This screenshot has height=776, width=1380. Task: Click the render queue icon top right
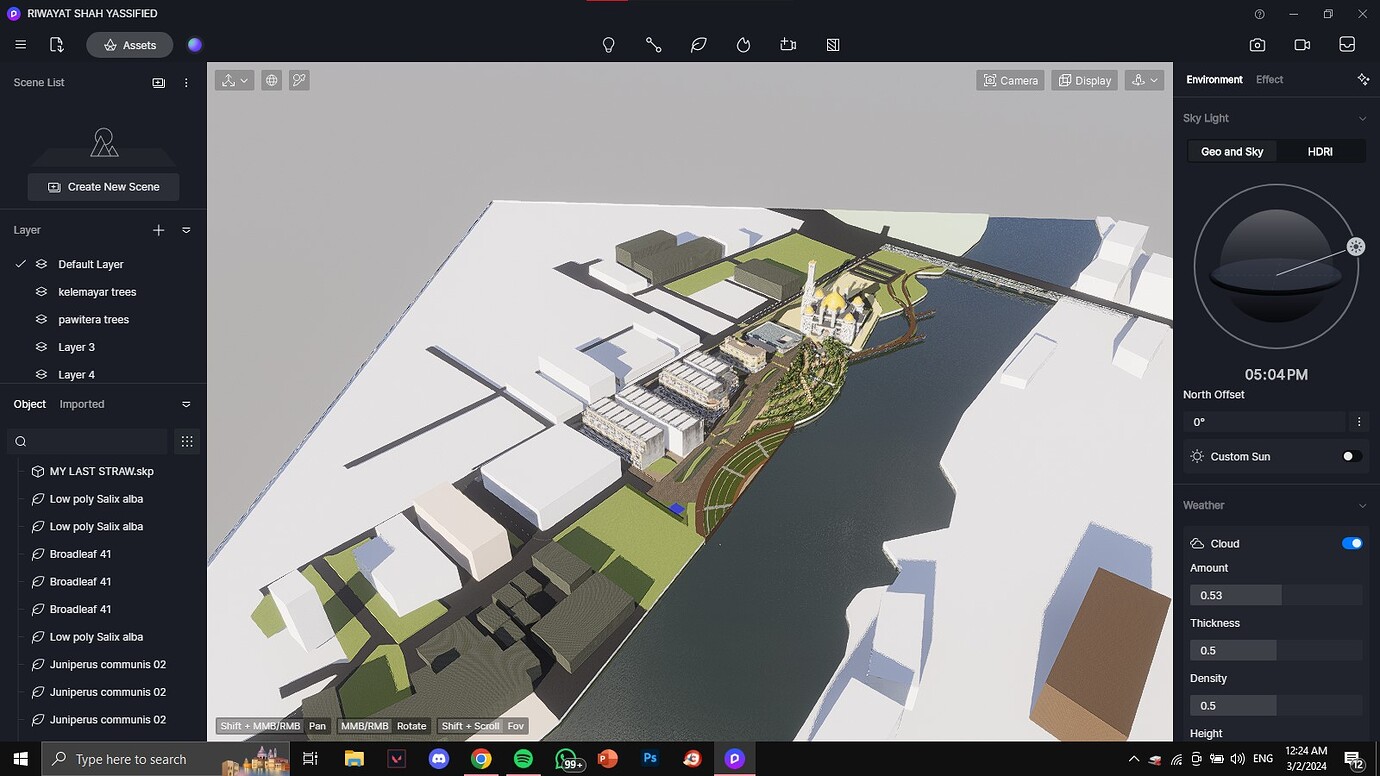point(1347,44)
